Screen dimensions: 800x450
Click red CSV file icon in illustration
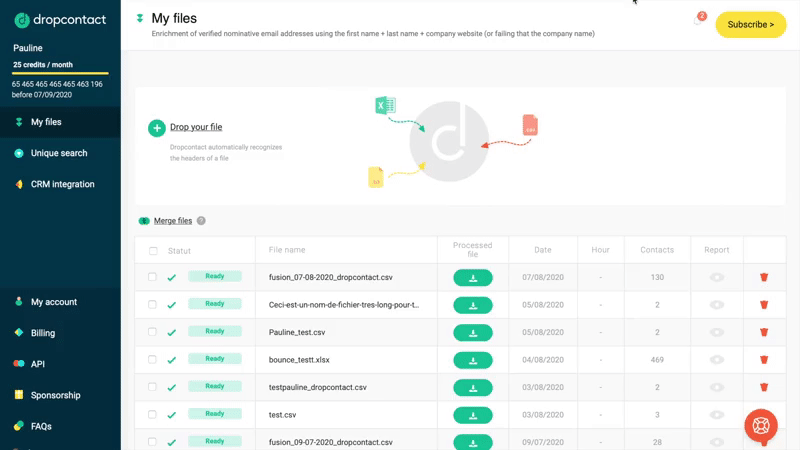[x=530, y=125]
